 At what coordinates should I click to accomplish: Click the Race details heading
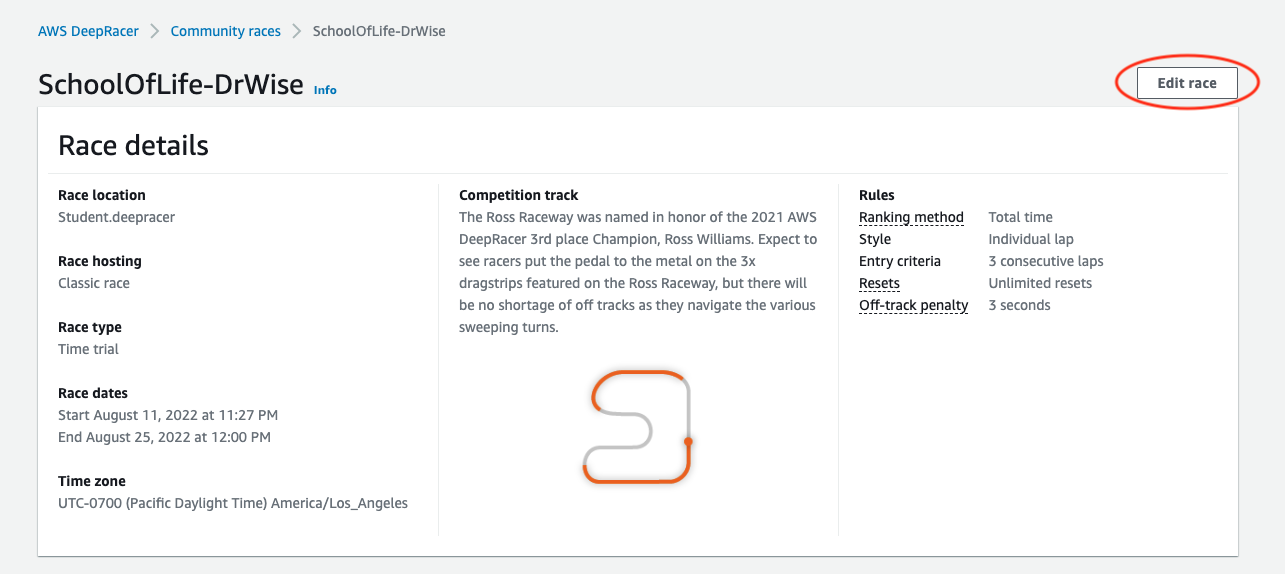133,145
